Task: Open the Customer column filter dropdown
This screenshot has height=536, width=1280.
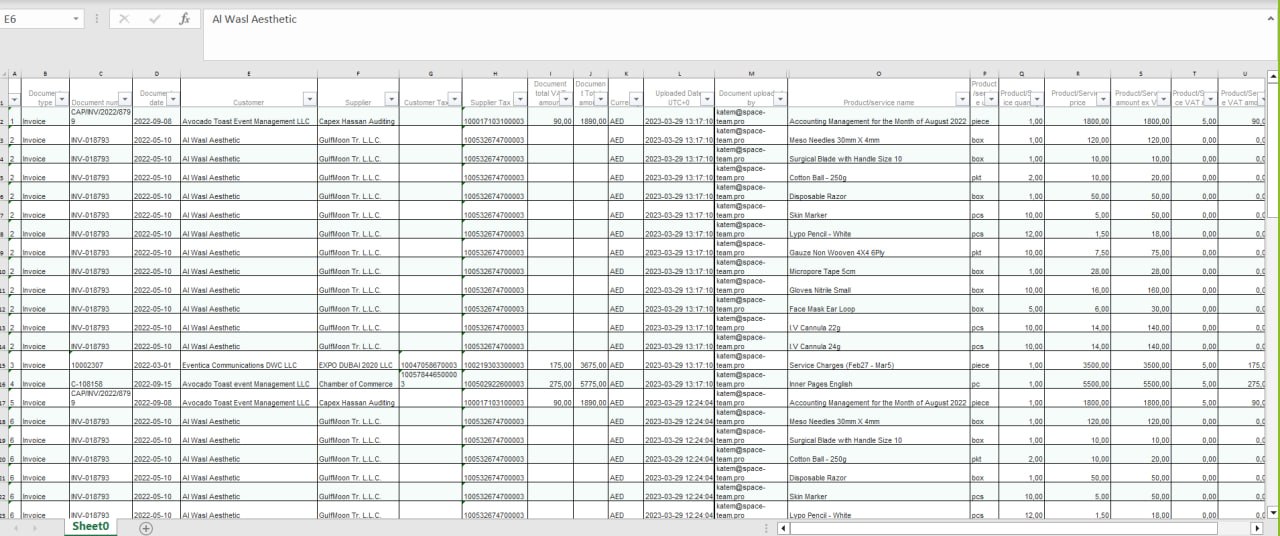Action: [x=310, y=99]
